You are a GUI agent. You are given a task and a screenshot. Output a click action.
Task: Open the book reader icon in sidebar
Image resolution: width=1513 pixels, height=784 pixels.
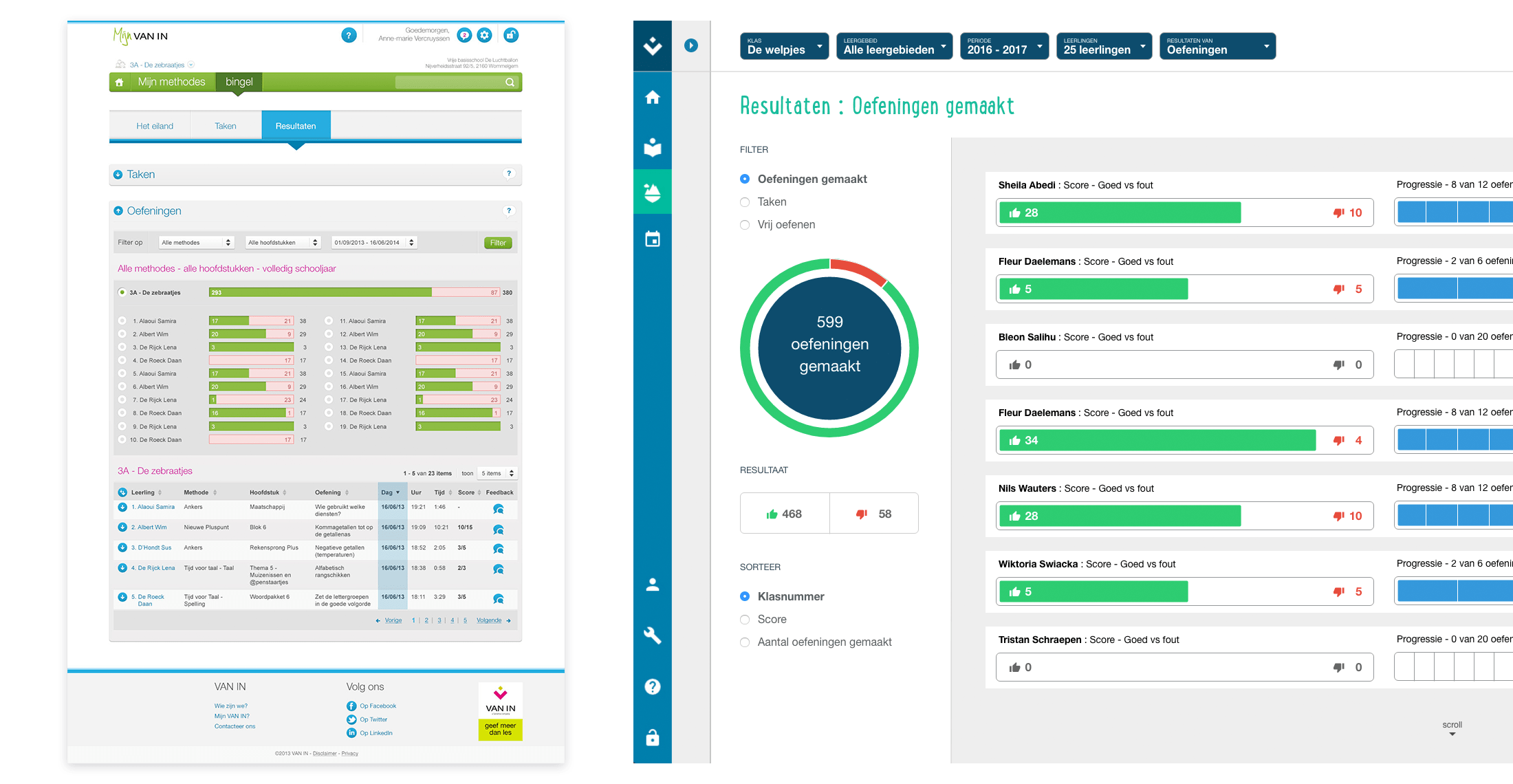pyautogui.click(x=652, y=146)
